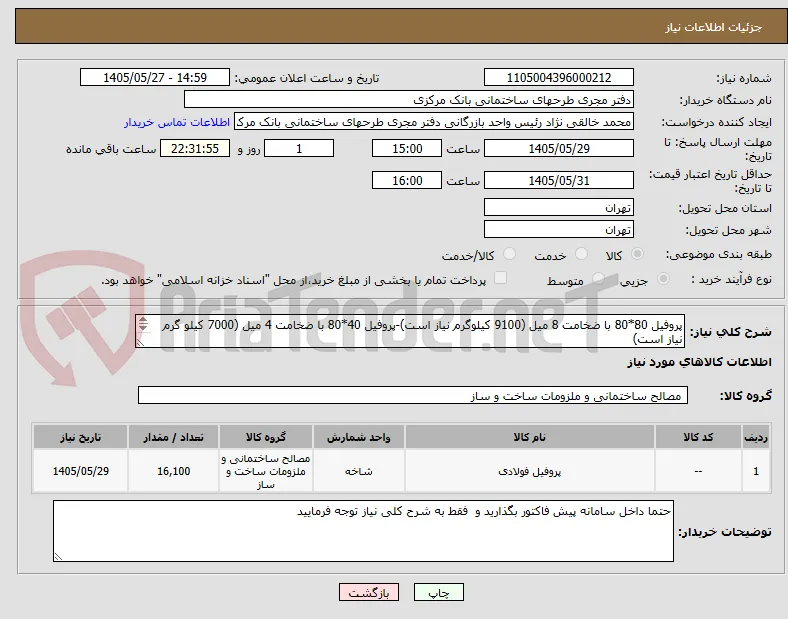Click the گروه کالا column header
The image size is (788, 619).
[x=266, y=437]
